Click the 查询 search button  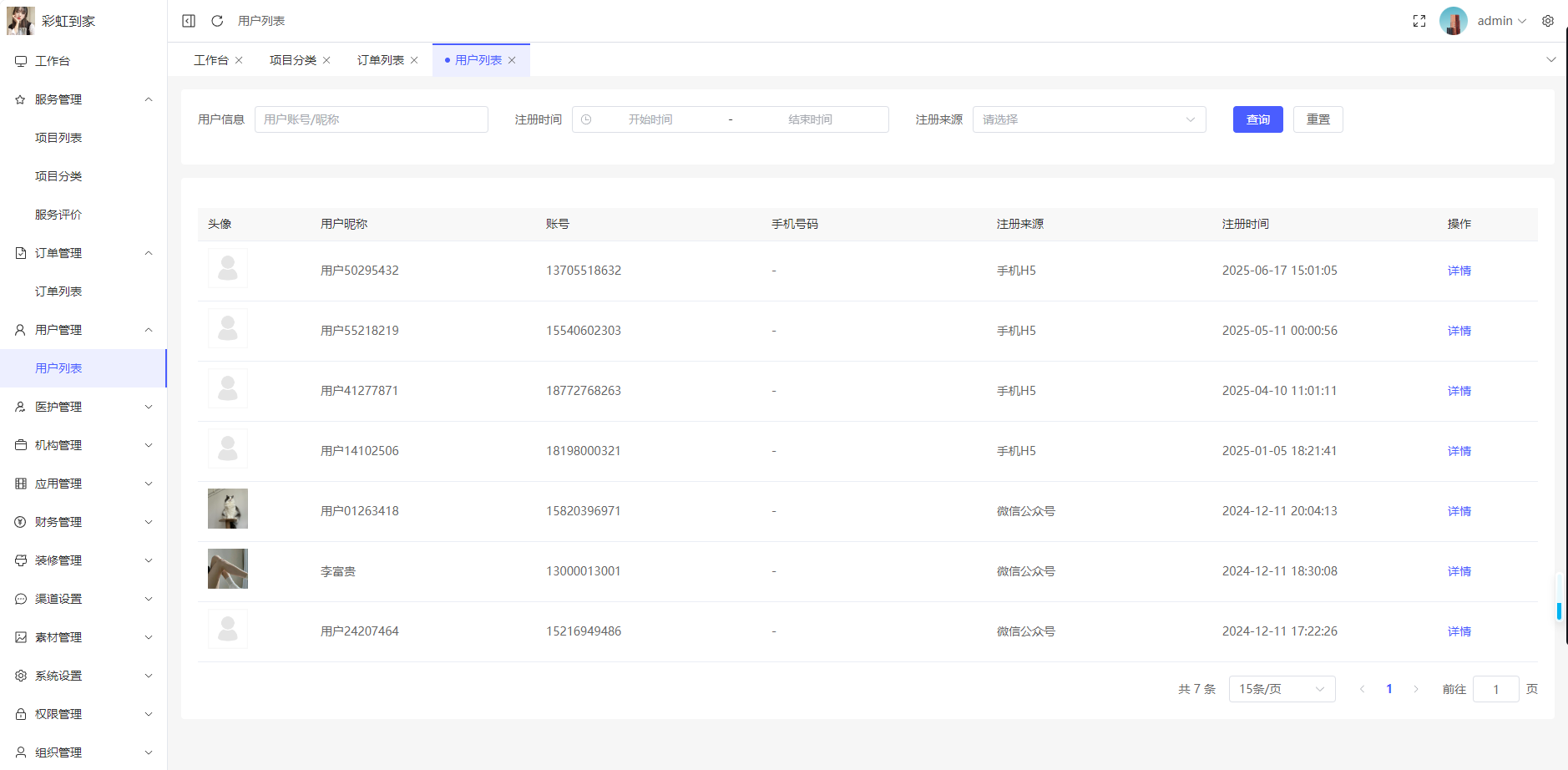(x=1257, y=119)
